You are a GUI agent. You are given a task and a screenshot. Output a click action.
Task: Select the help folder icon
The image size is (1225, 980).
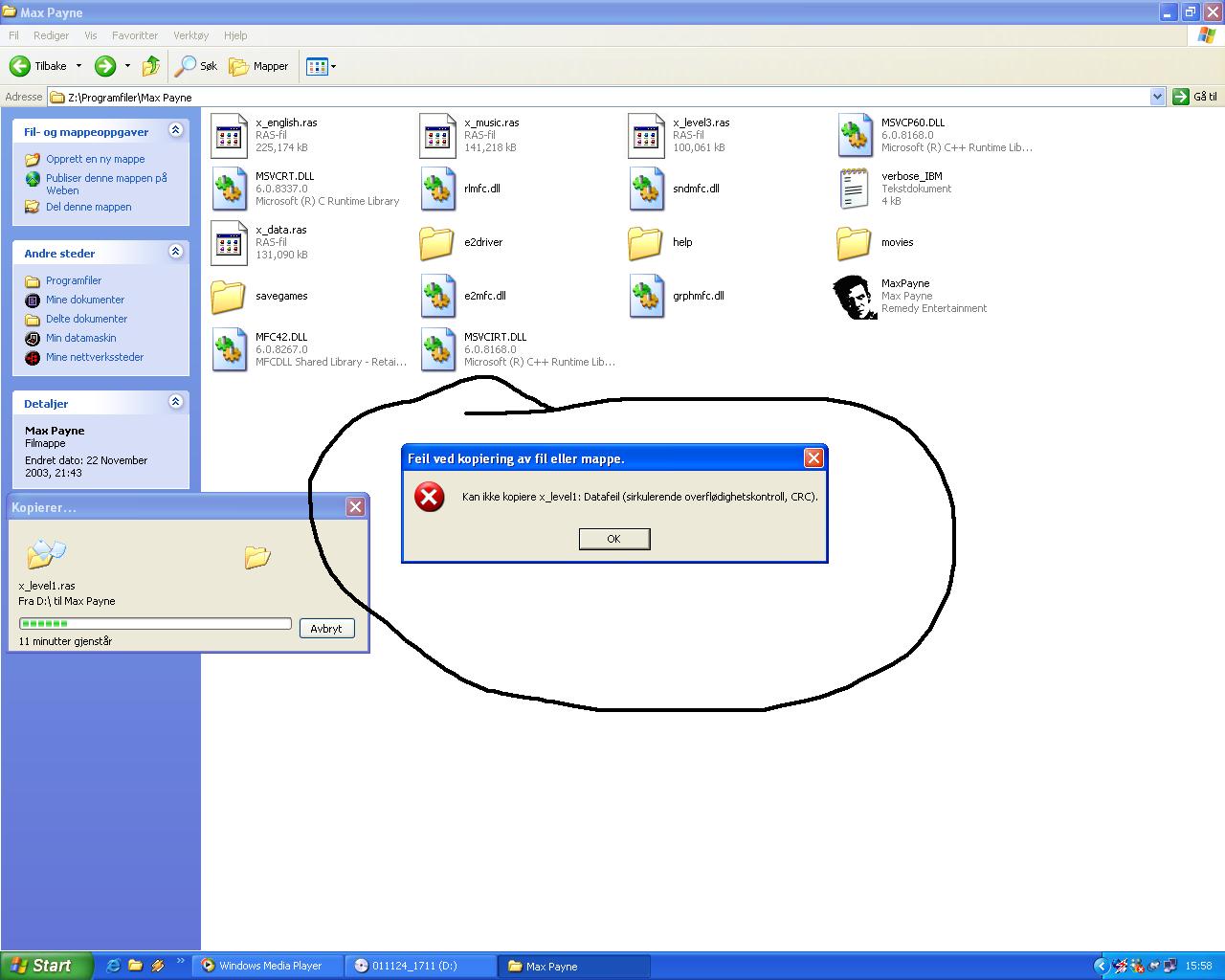coord(646,243)
